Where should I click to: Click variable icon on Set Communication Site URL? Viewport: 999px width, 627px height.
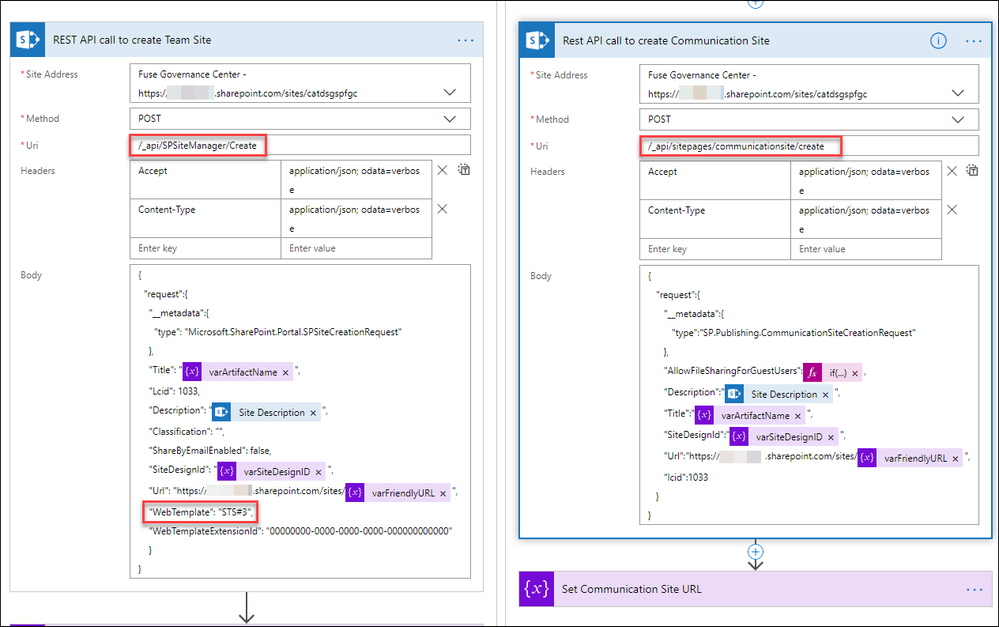536,589
